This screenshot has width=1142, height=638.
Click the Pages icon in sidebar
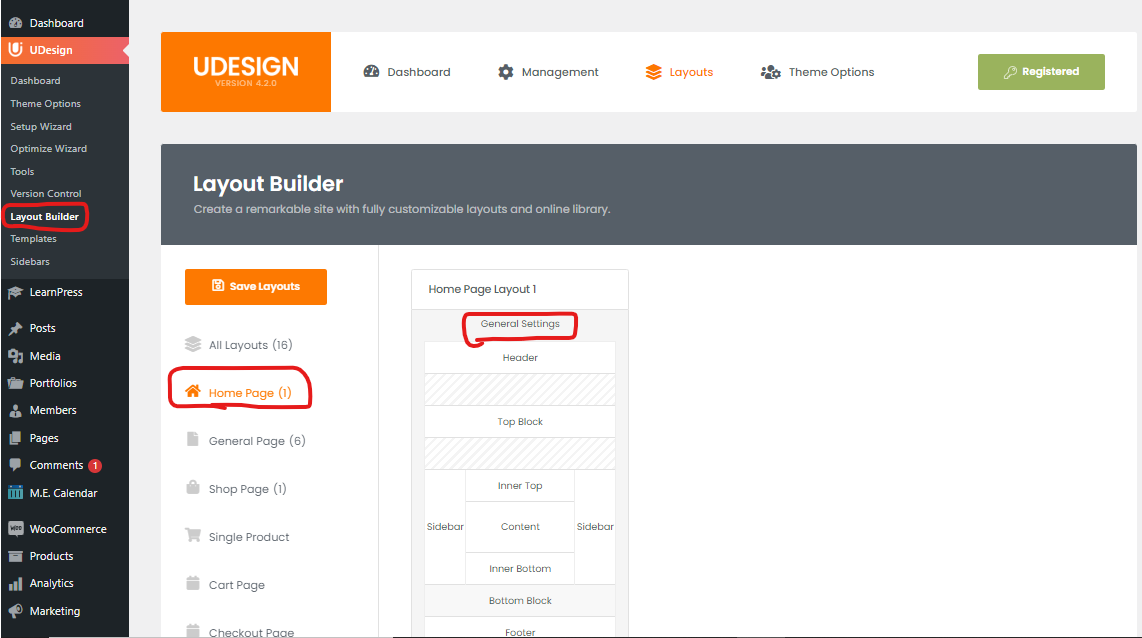coord(15,438)
